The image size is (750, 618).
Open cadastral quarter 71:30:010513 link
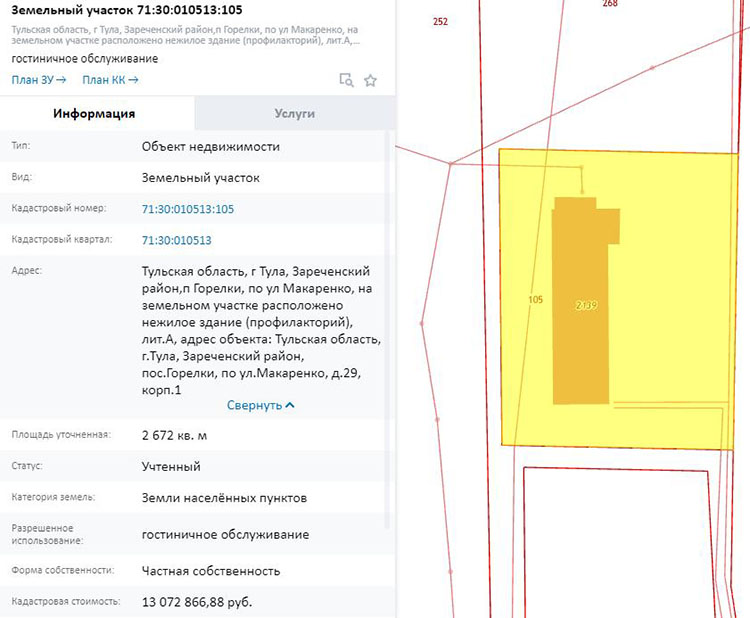(177, 240)
